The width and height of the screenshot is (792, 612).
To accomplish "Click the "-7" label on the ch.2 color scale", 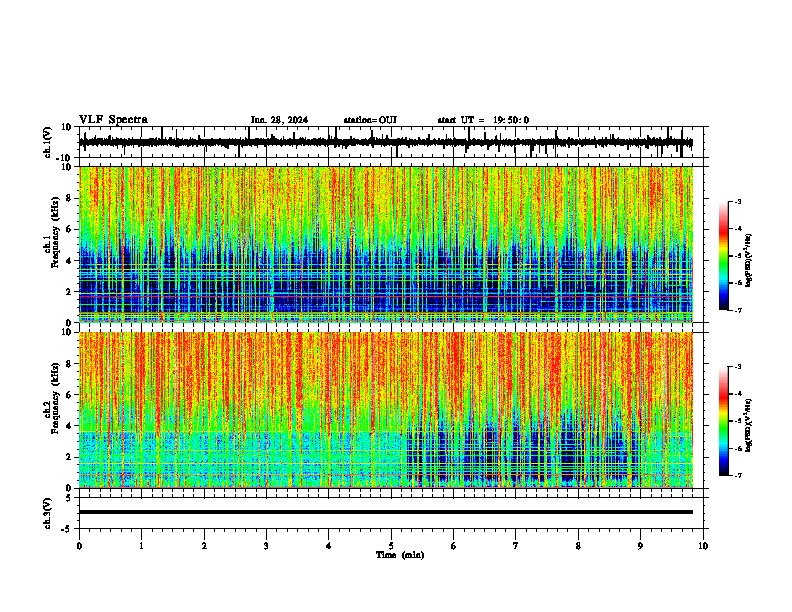I will tap(737, 475).
